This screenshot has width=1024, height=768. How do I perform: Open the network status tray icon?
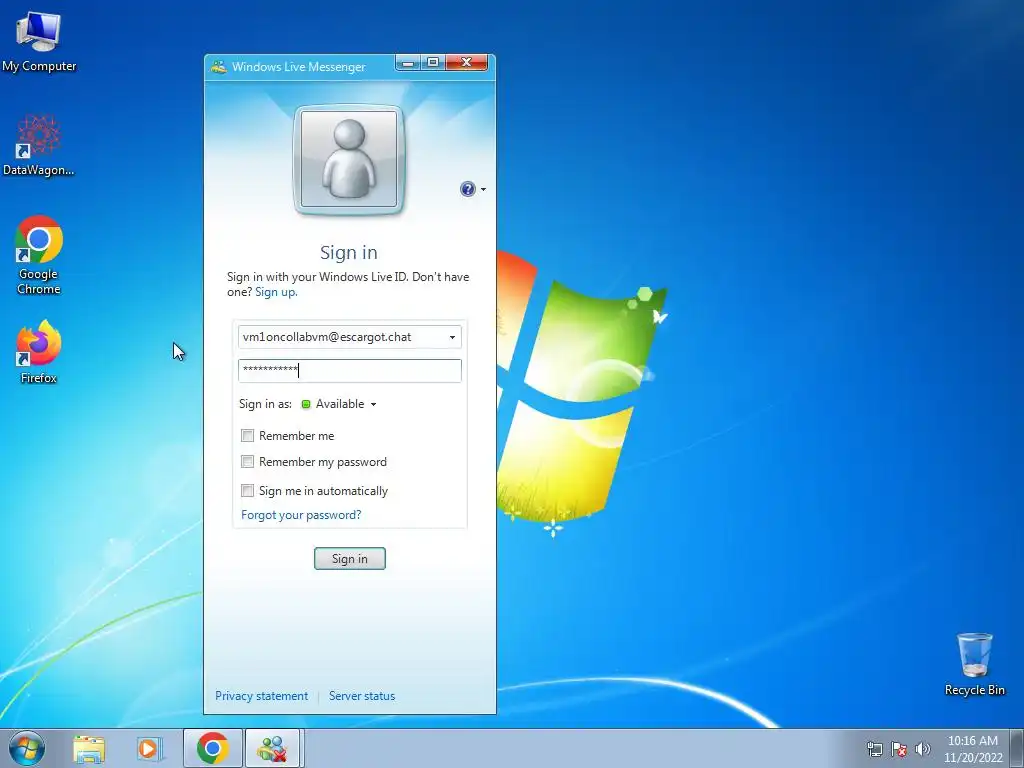pos(874,749)
